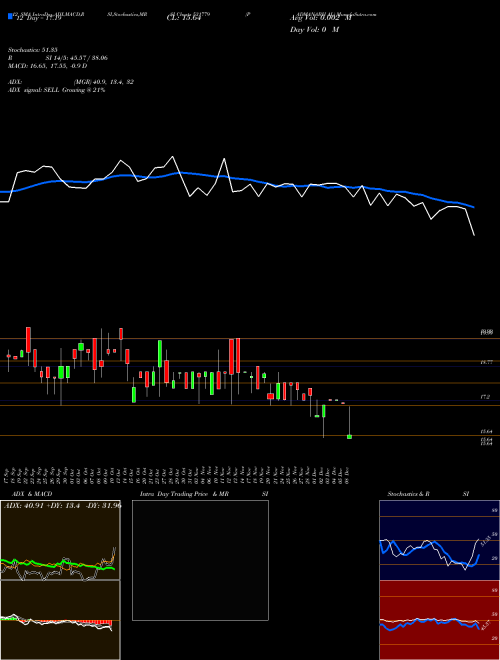This screenshot has width=500, height=660.
Task: Click the 'Intra Day Trading Price & MR' title
Action: pos(184,494)
